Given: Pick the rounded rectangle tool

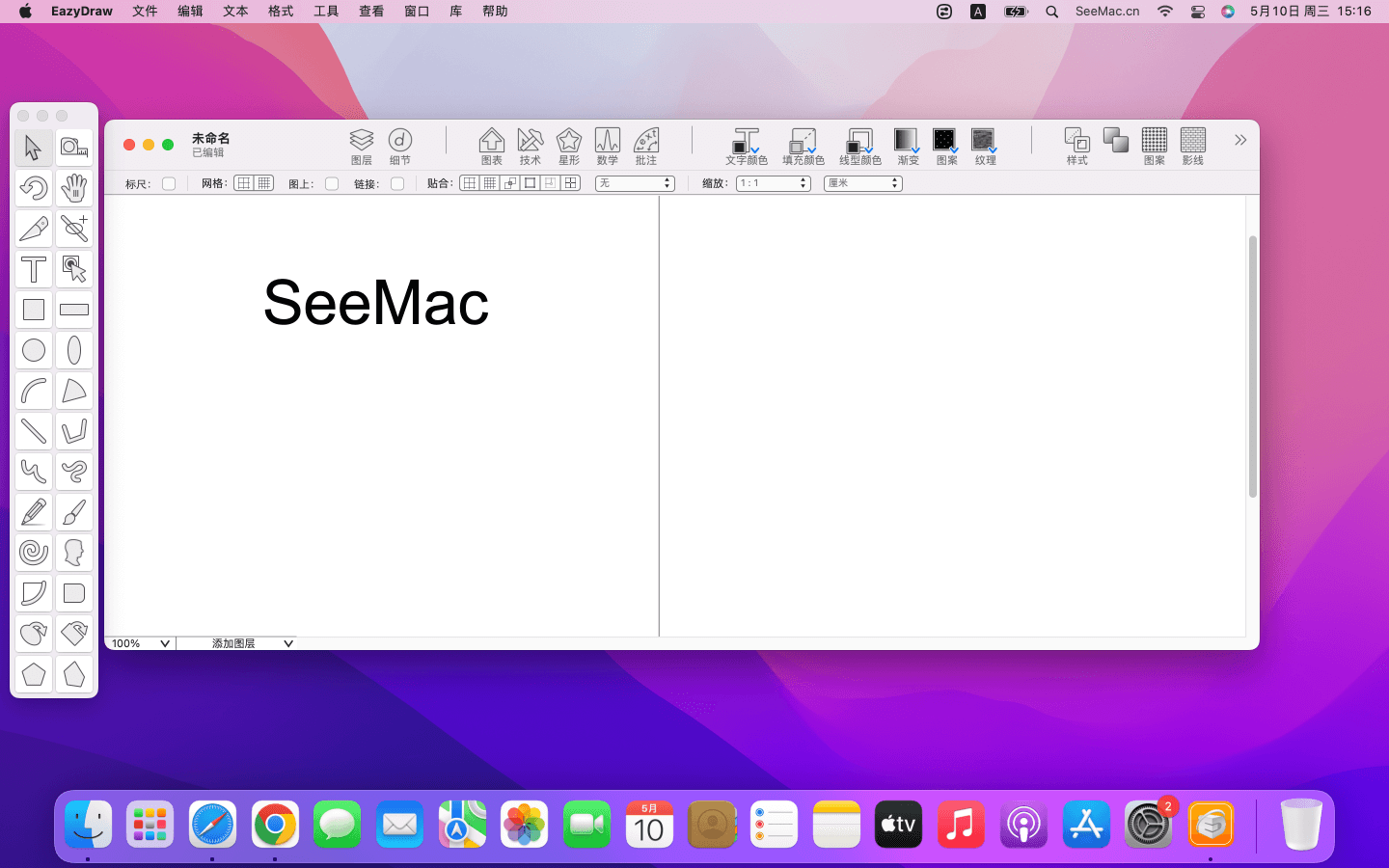Looking at the screenshot, I should click(74, 593).
